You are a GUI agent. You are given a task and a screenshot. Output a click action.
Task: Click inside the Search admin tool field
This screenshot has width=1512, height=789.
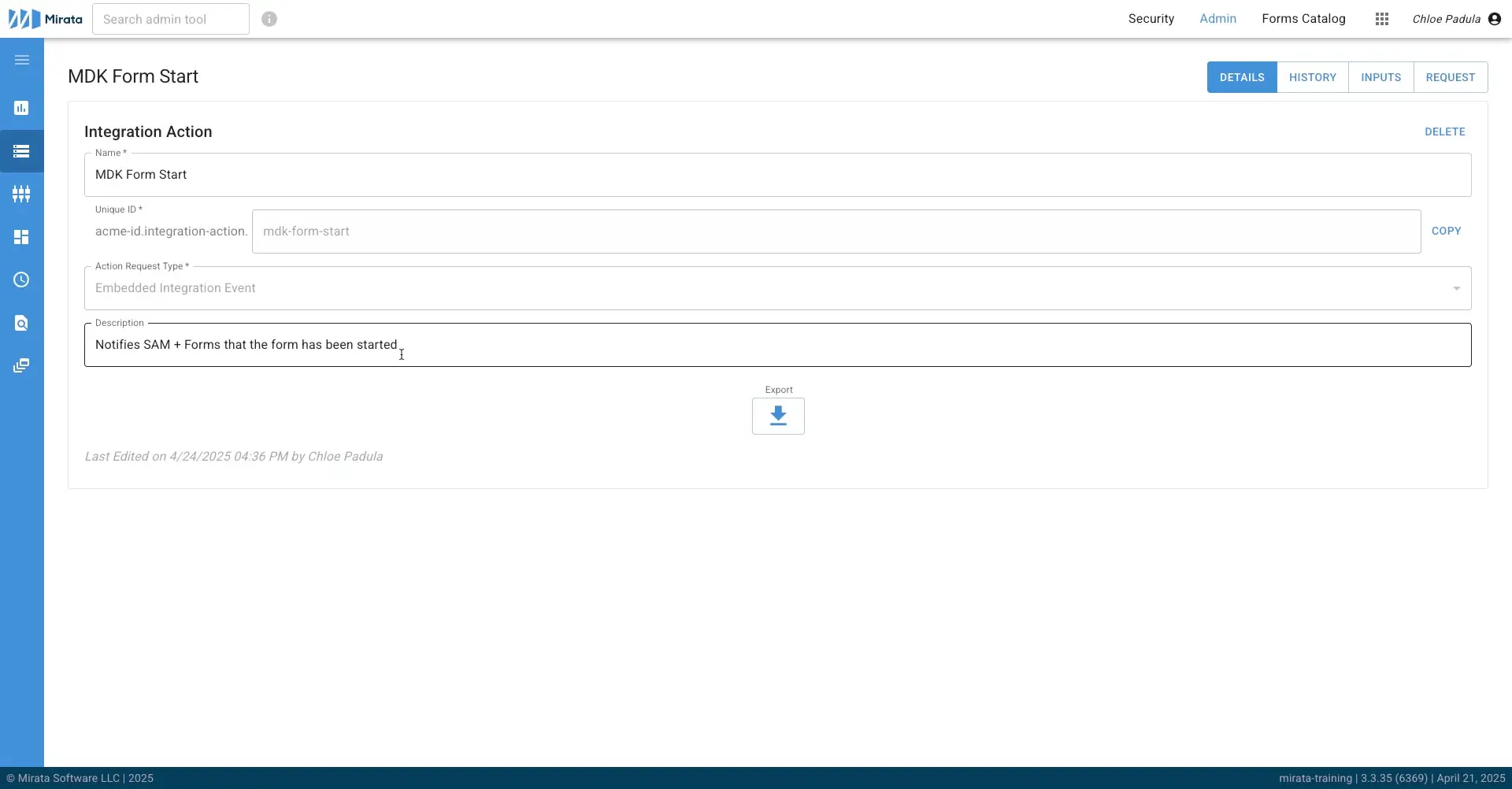click(x=170, y=18)
